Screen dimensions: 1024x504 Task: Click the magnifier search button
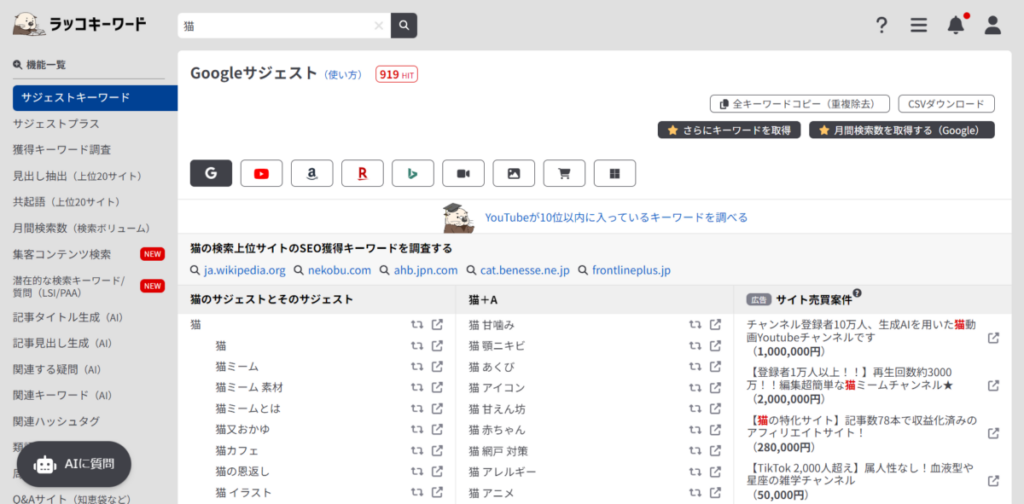(x=404, y=26)
